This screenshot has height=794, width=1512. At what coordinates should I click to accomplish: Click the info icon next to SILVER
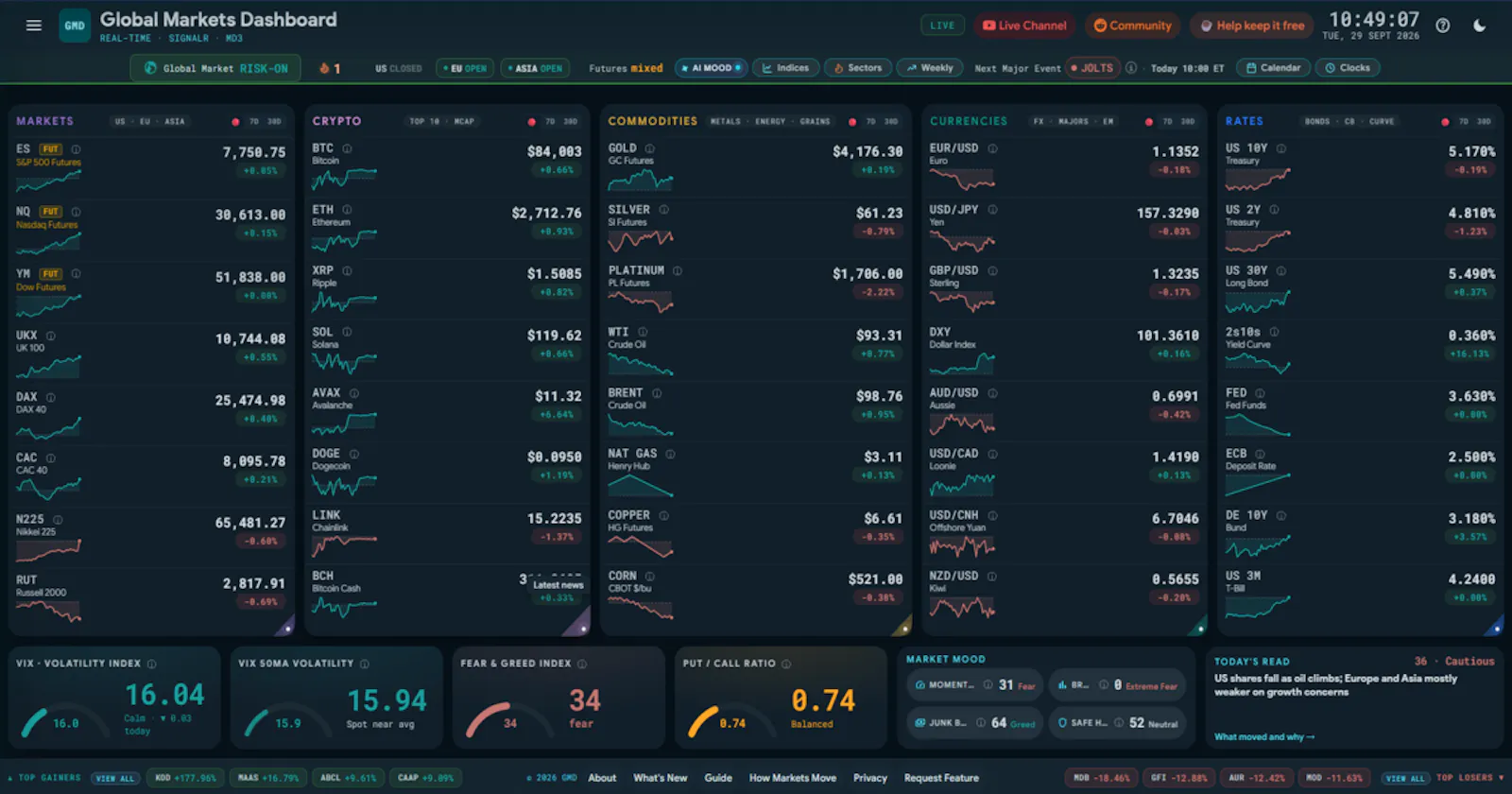coord(664,210)
